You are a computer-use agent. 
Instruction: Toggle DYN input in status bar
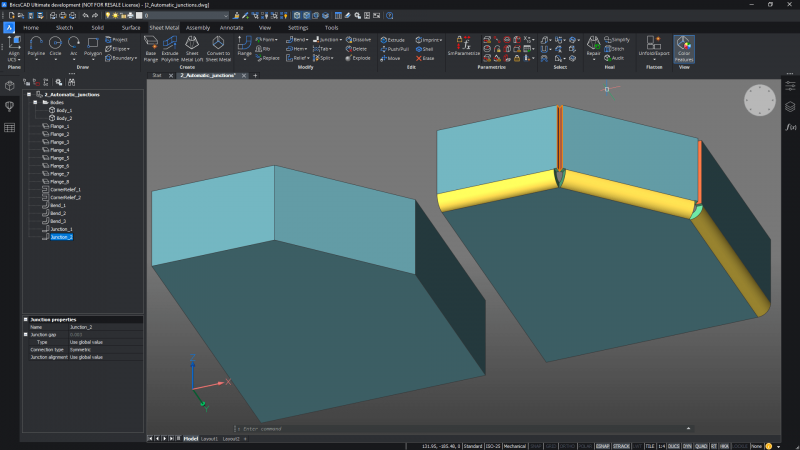pos(688,444)
